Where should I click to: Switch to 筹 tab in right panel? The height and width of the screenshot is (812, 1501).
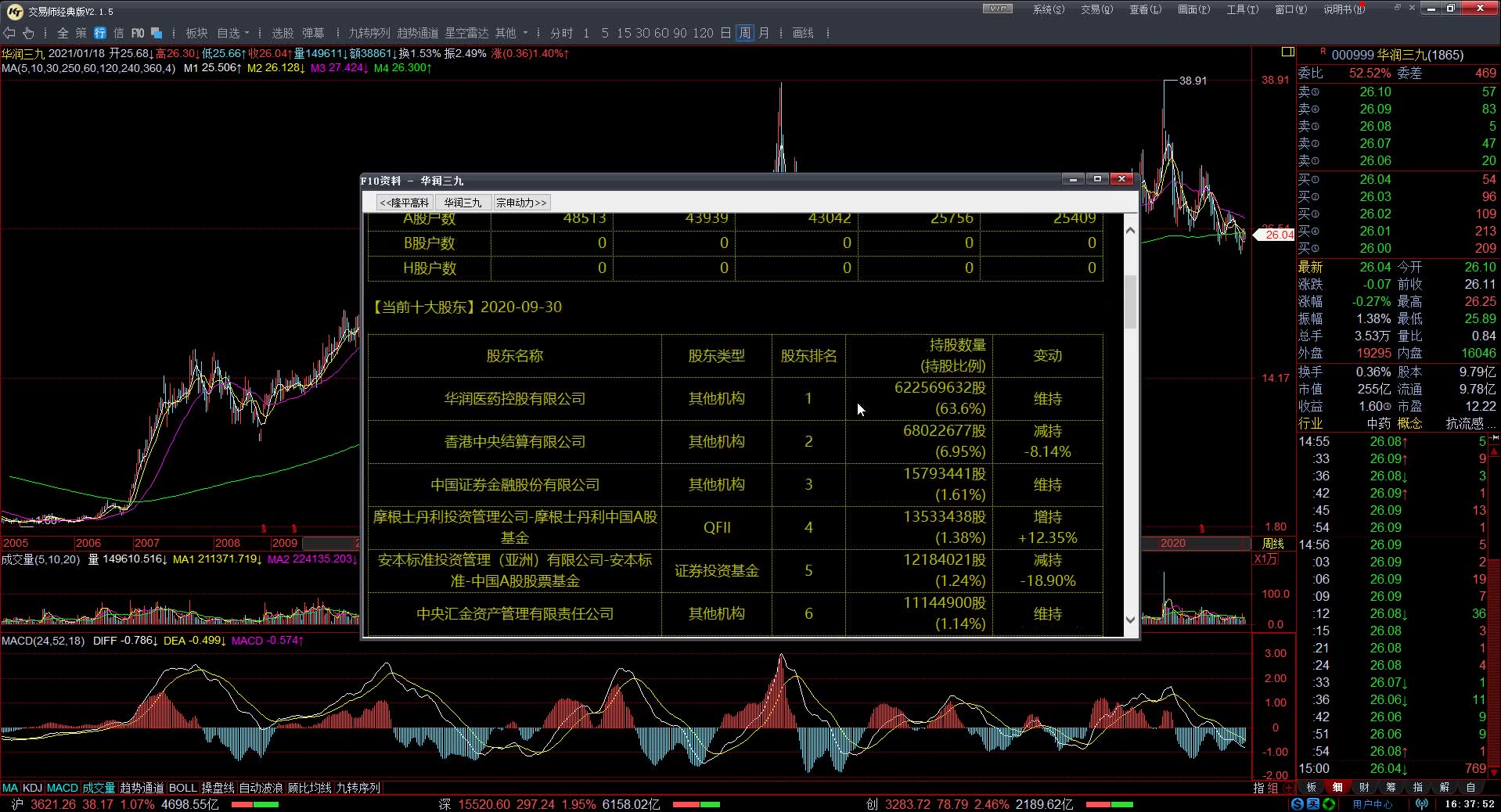(1391, 787)
